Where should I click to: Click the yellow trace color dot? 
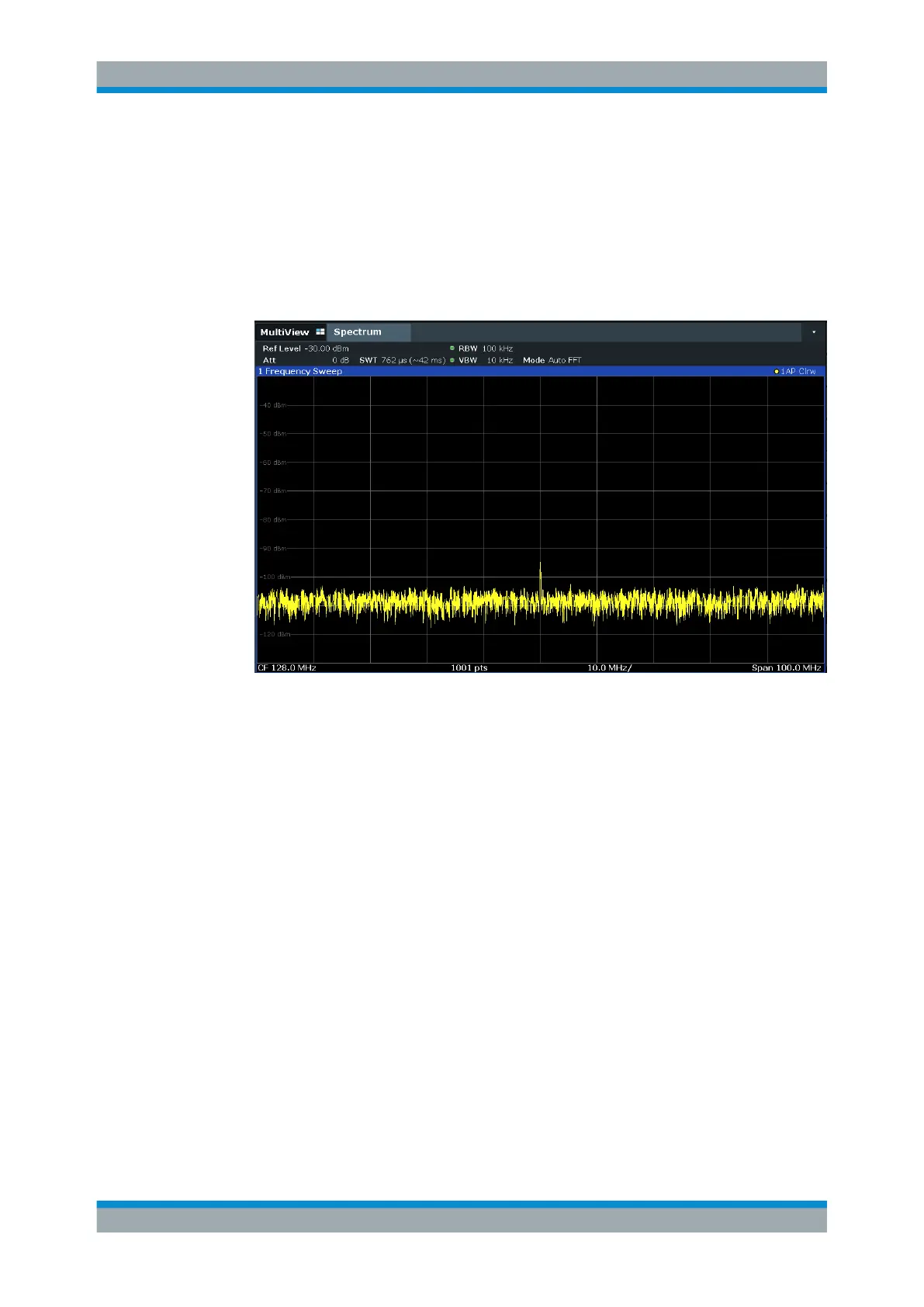tap(777, 372)
